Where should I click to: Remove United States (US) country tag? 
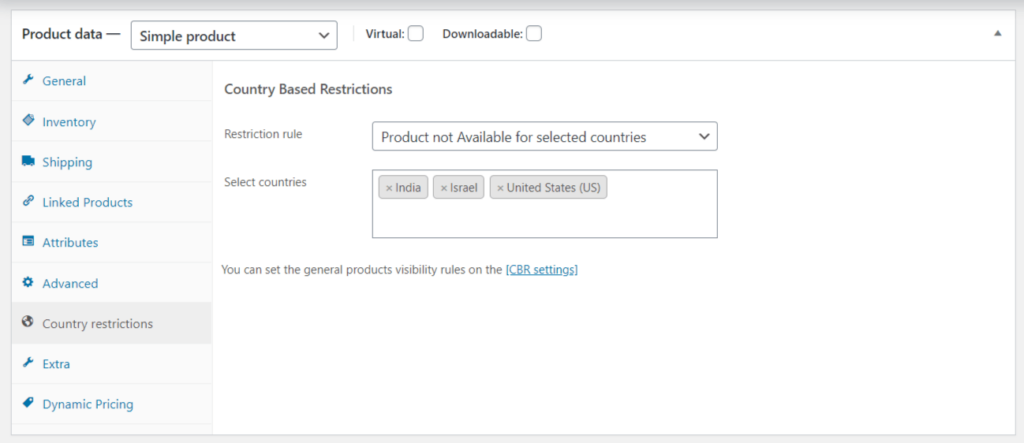coord(500,188)
